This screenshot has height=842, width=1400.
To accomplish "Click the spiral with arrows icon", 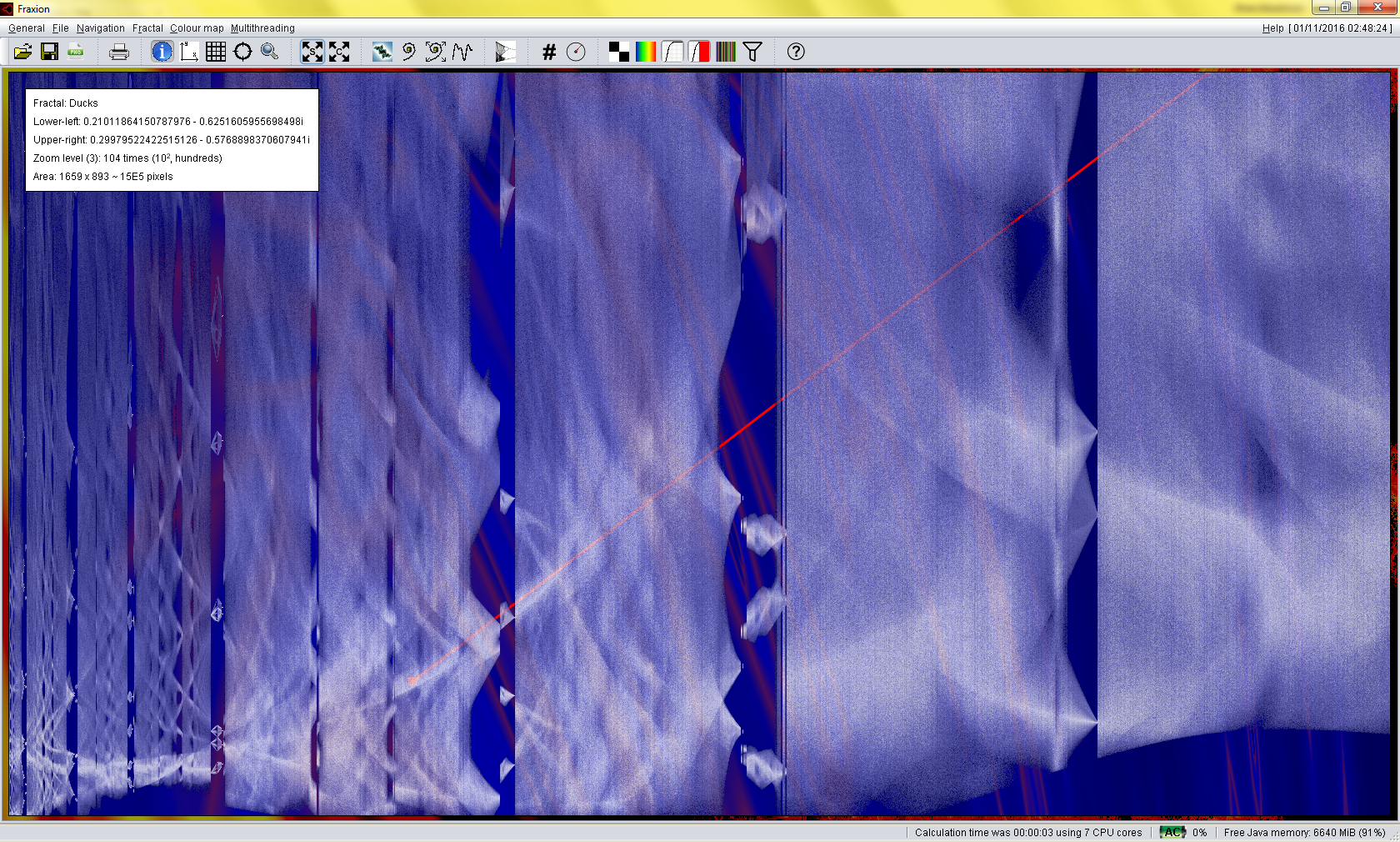I will (436, 52).
